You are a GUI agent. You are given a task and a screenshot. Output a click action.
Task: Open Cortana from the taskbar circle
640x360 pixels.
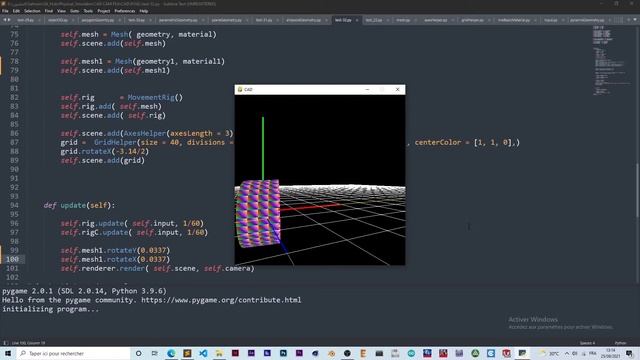[138, 353]
